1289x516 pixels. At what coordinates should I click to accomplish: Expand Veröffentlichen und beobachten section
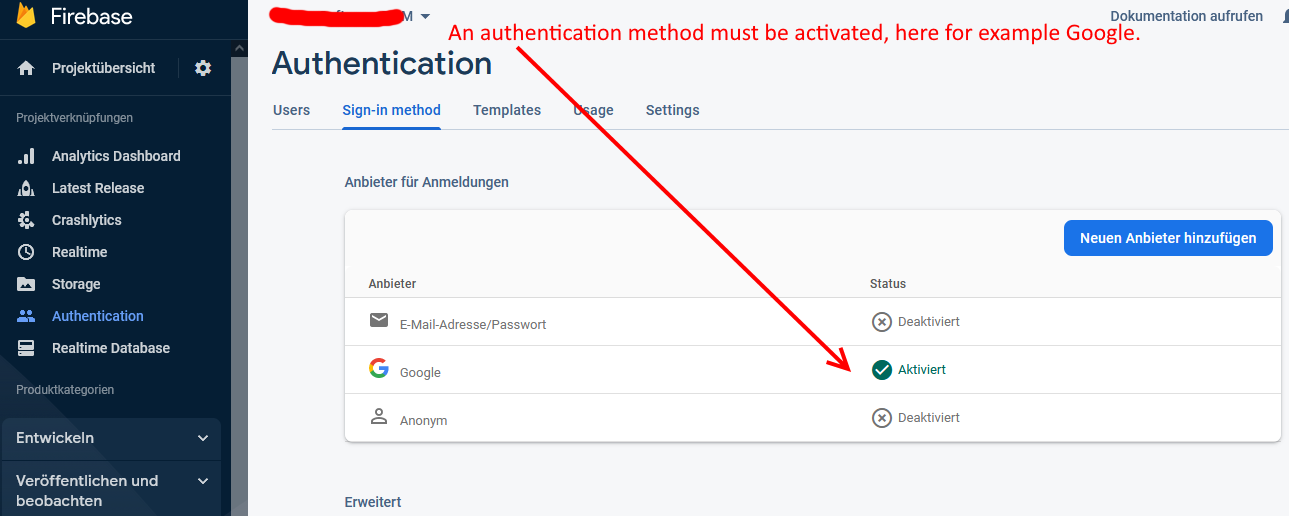point(110,490)
